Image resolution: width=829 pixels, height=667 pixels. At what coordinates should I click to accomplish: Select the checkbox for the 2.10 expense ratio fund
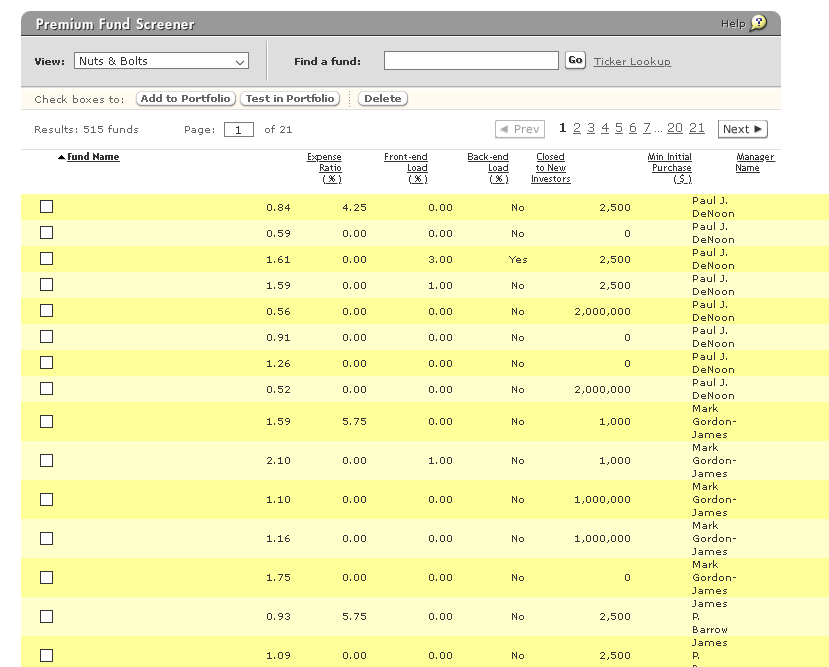point(47,461)
